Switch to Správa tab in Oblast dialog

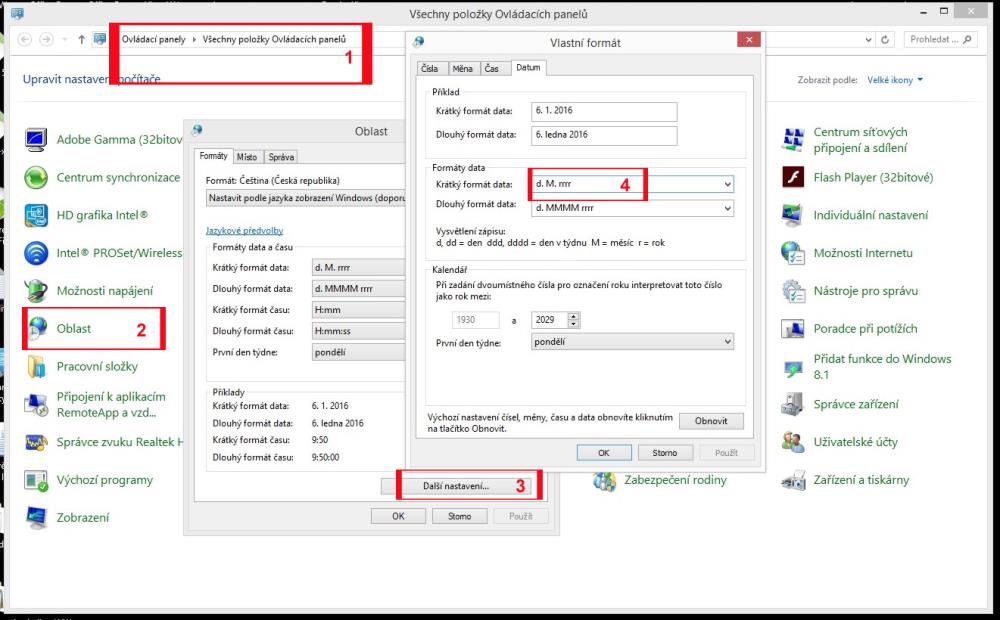(x=281, y=157)
